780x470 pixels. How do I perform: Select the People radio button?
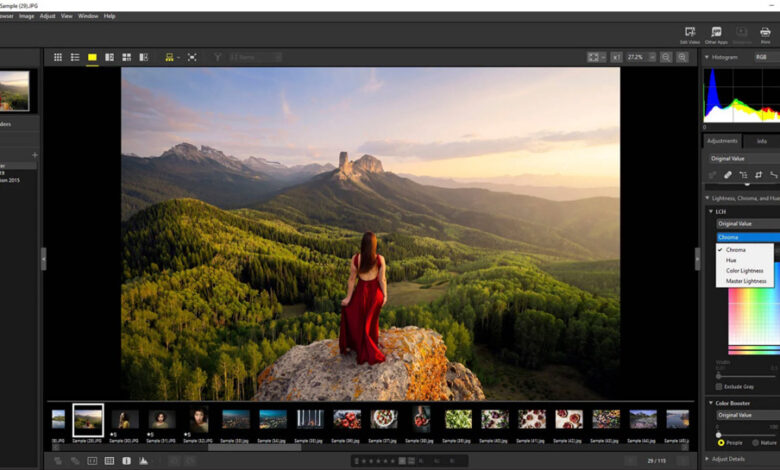721,441
